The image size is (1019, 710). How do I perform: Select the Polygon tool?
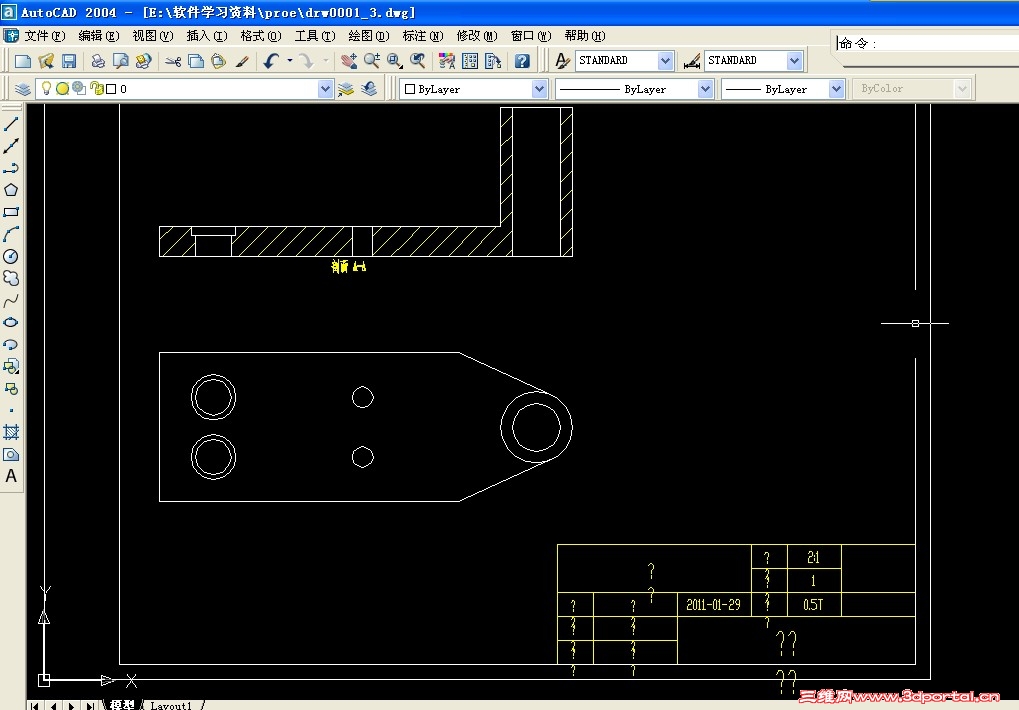11,190
